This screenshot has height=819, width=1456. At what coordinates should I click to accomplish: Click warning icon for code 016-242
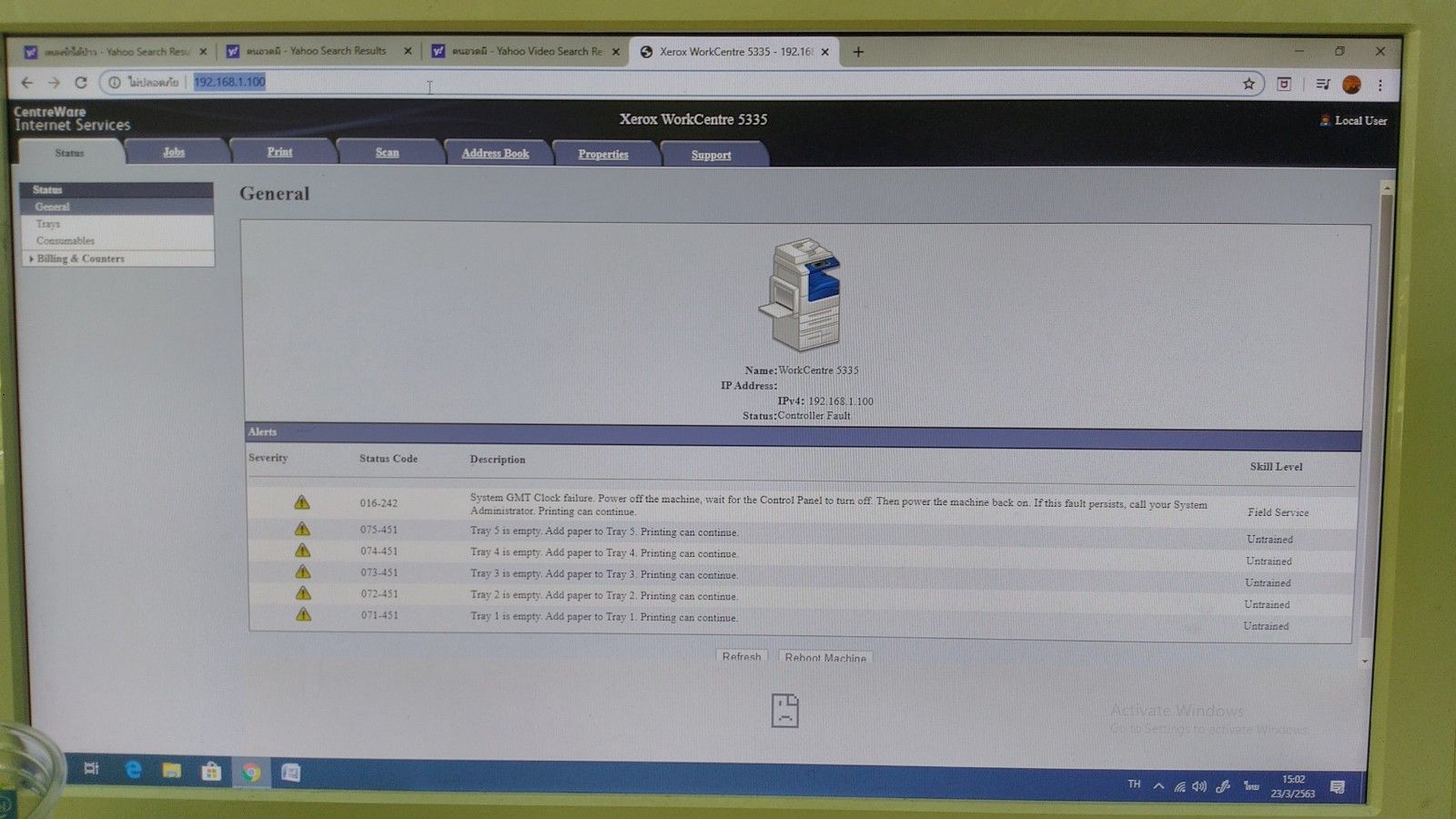(302, 502)
